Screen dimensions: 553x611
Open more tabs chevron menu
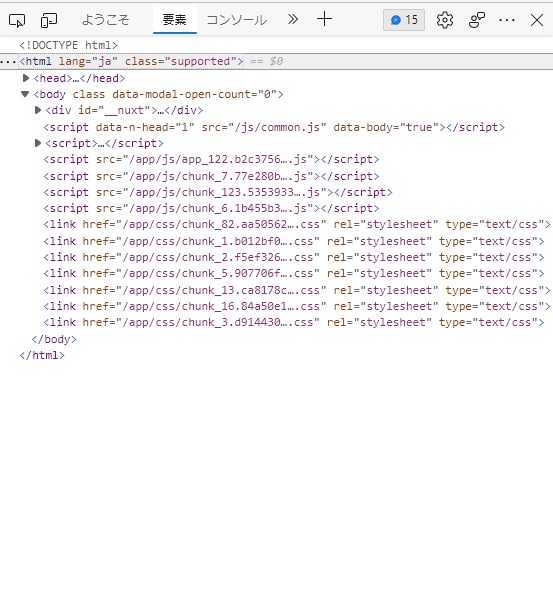pyautogui.click(x=293, y=19)
